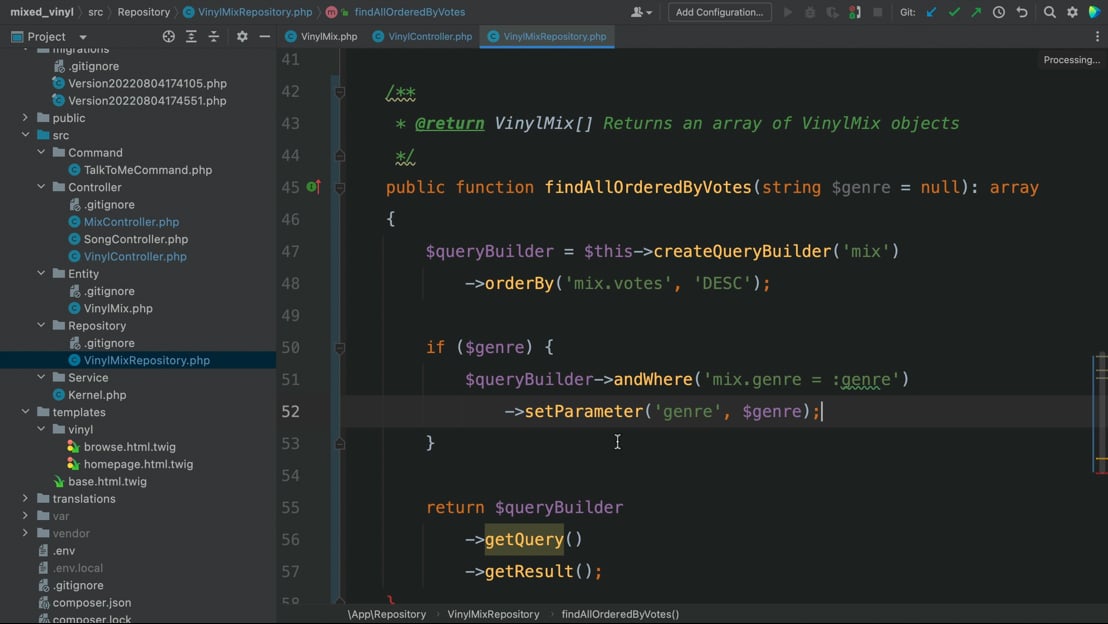
Task: Toggle fold end marker at line 53
Action: pyautogui.click(x=340, y=443)
